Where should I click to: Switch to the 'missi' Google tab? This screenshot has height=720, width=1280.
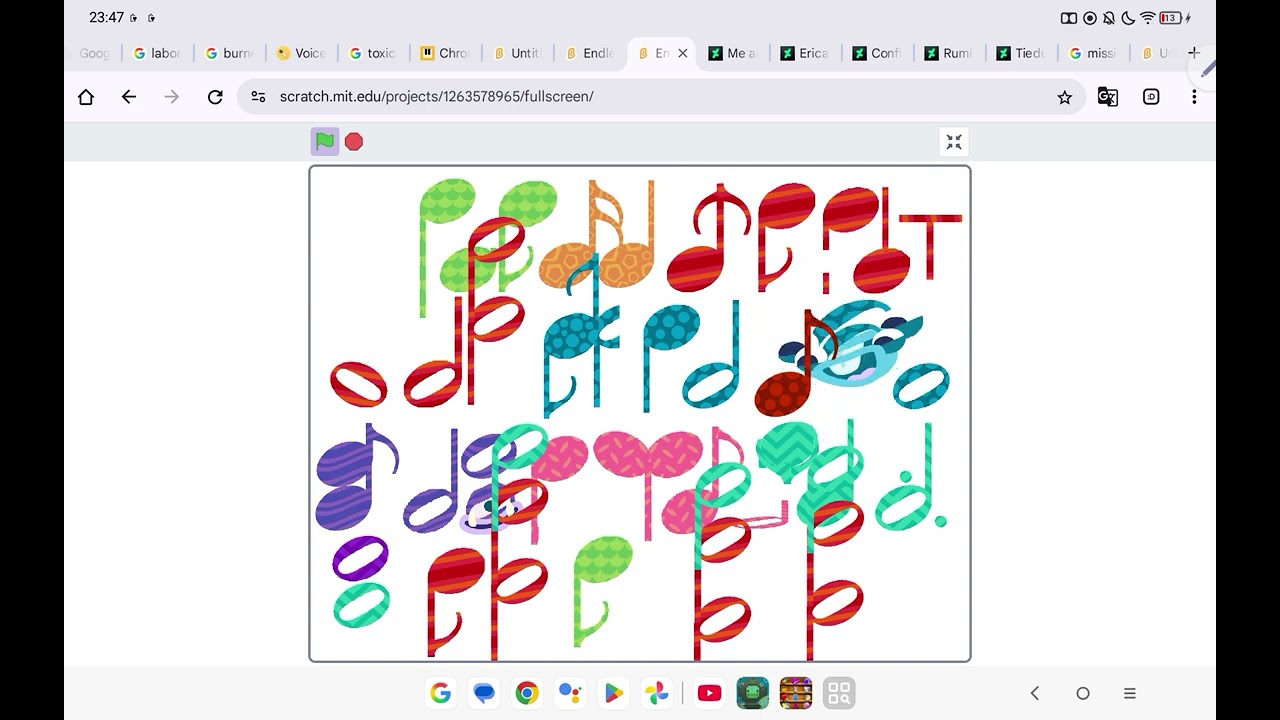coord(1094,53)
